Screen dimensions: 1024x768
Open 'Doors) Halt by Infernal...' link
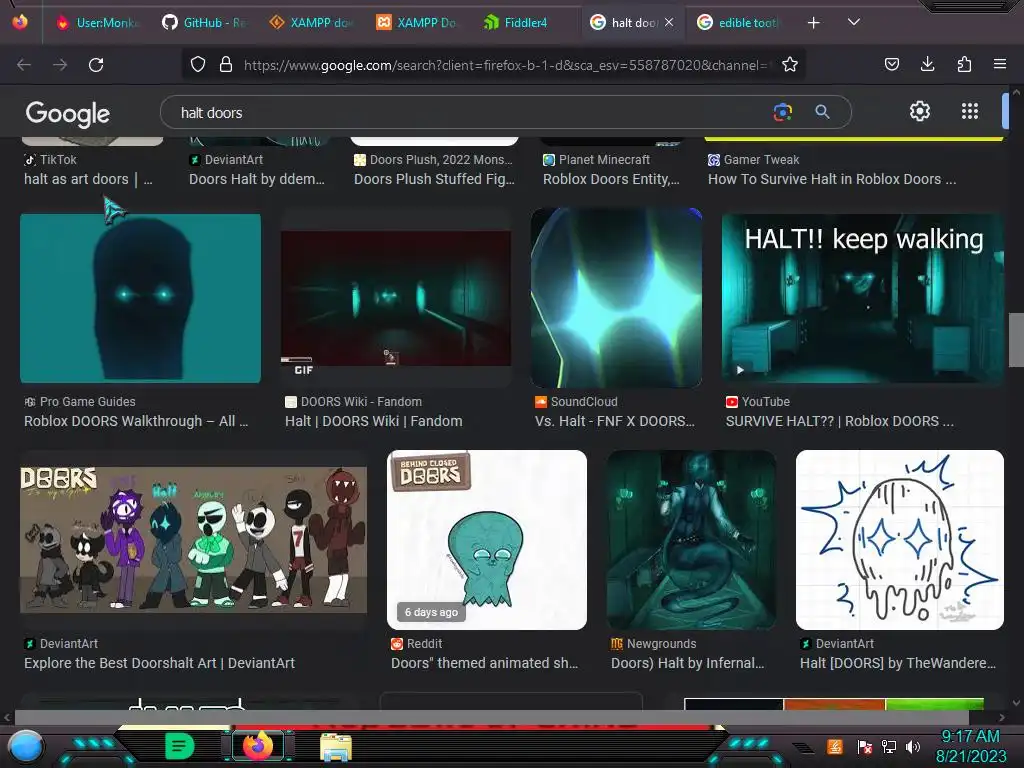(688, 663)
